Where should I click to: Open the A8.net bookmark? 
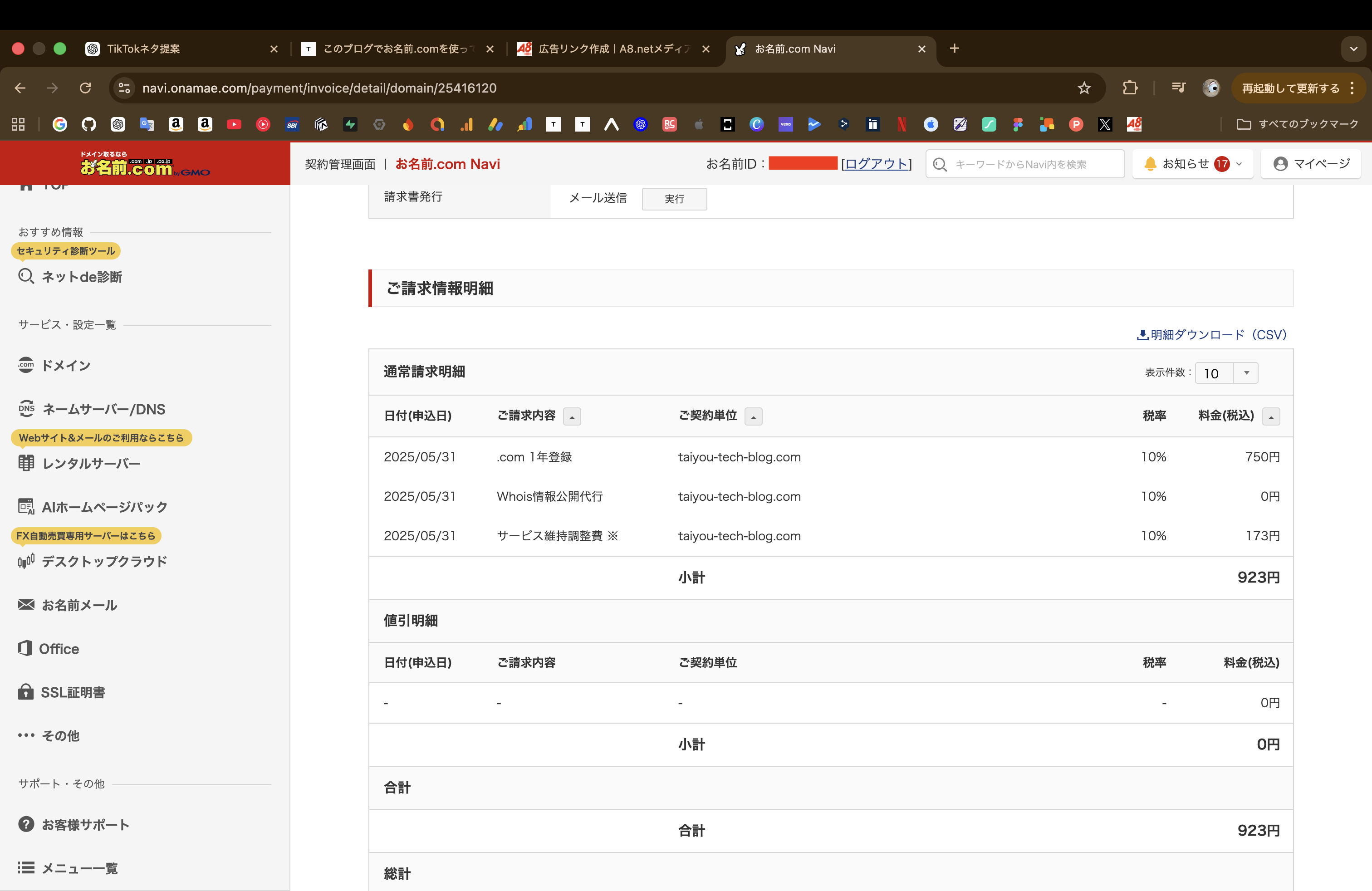[x=1133, y=124]
